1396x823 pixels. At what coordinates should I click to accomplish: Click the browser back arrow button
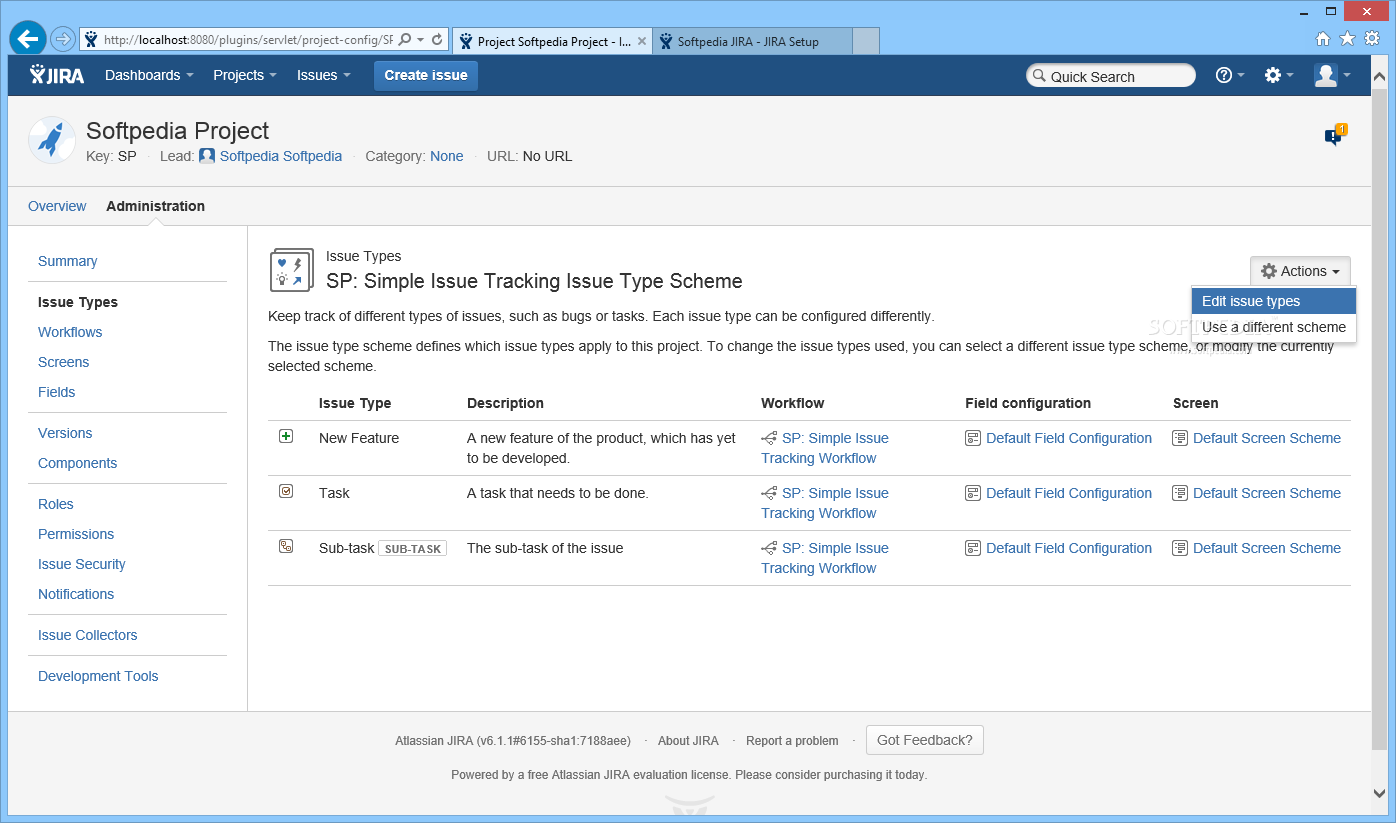(x=28, y=40)
